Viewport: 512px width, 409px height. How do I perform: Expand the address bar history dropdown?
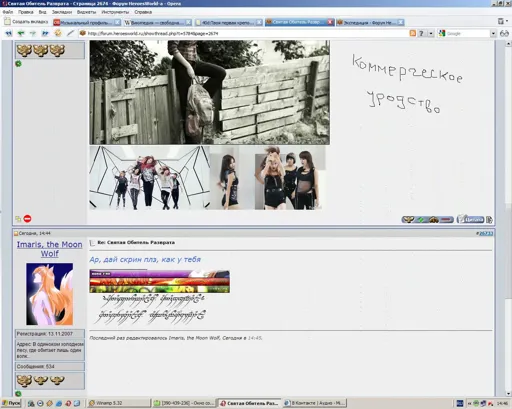(431, 33)
